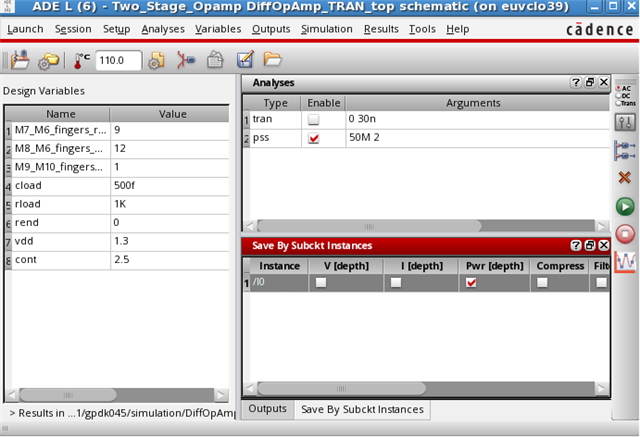Click the orange X Delete icon
This screenshot has height=437, width=640.
coord(625,177)
